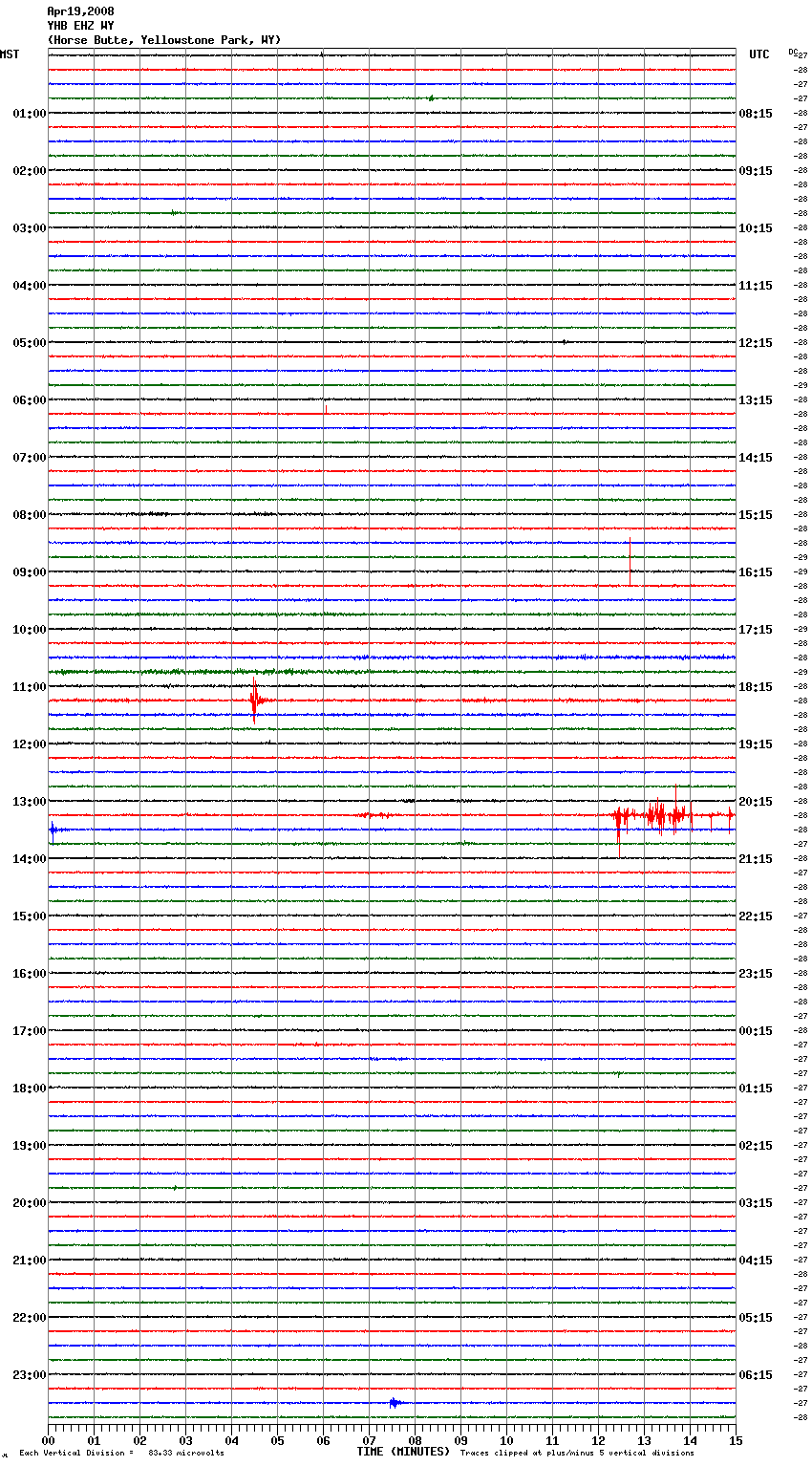Select the 13:00 MST row label

pos(29,802)
